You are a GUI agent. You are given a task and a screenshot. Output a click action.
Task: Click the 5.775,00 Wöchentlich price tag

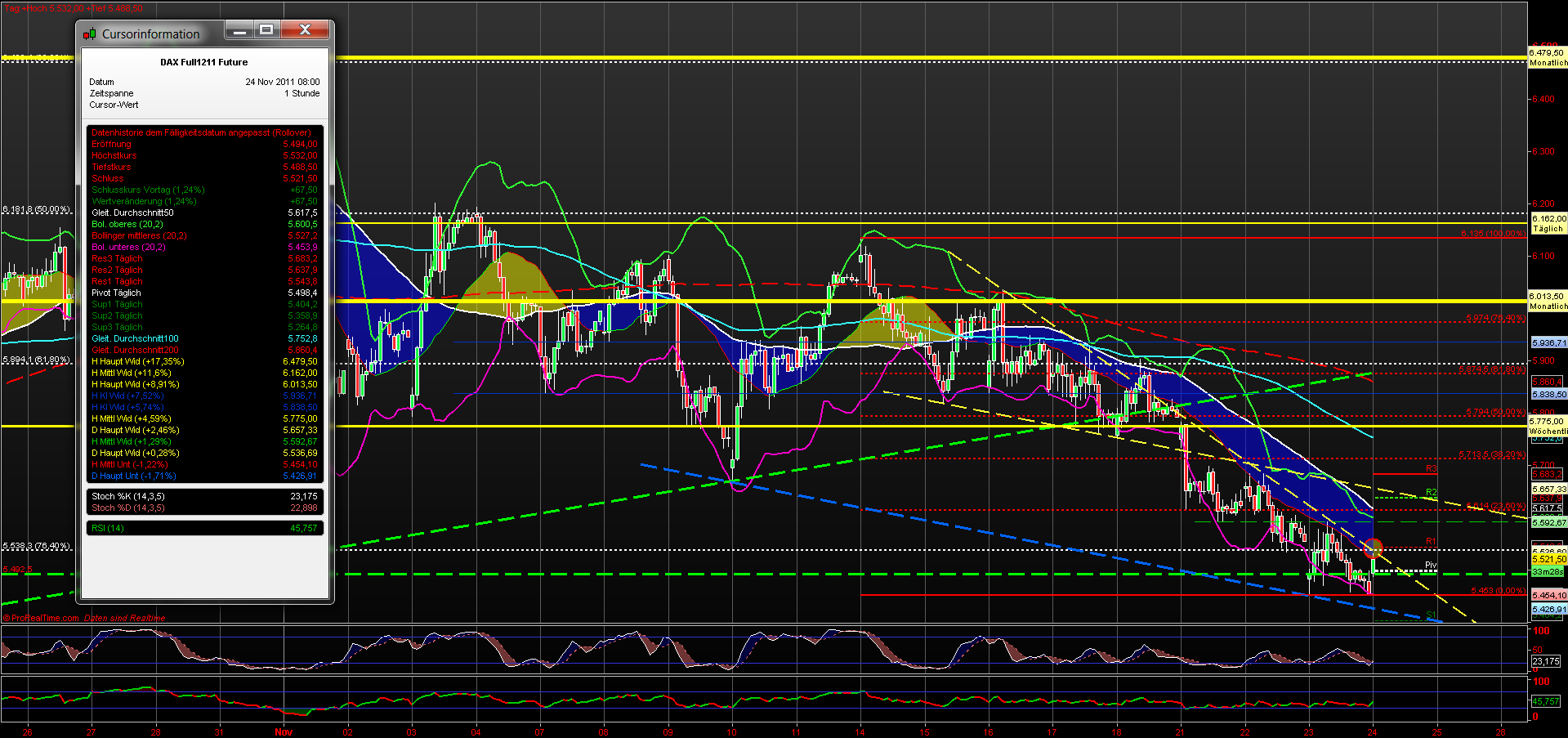pyautogui.click(x=1548, y=425)
